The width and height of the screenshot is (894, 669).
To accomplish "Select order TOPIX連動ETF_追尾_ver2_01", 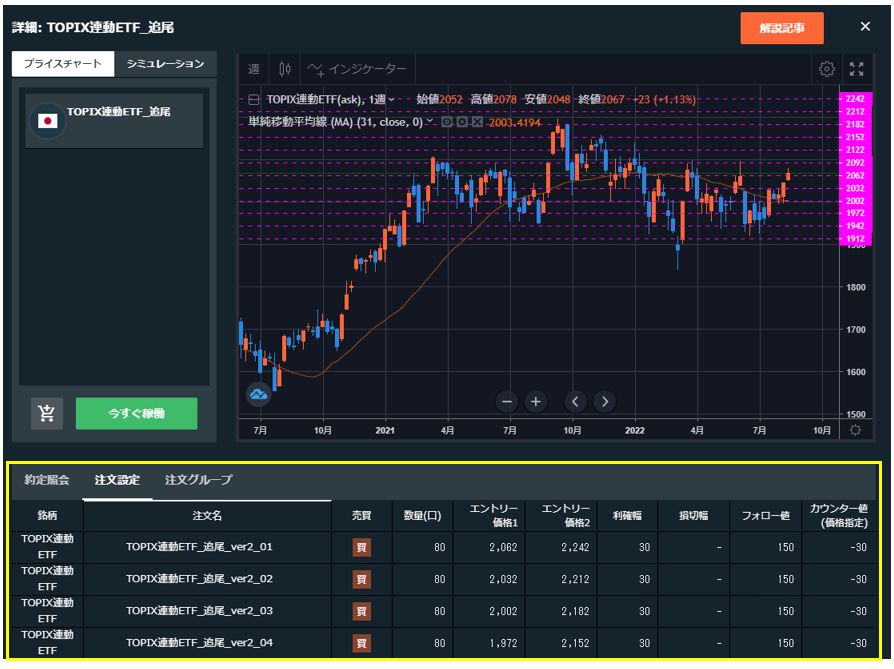I will coord(199,547).
